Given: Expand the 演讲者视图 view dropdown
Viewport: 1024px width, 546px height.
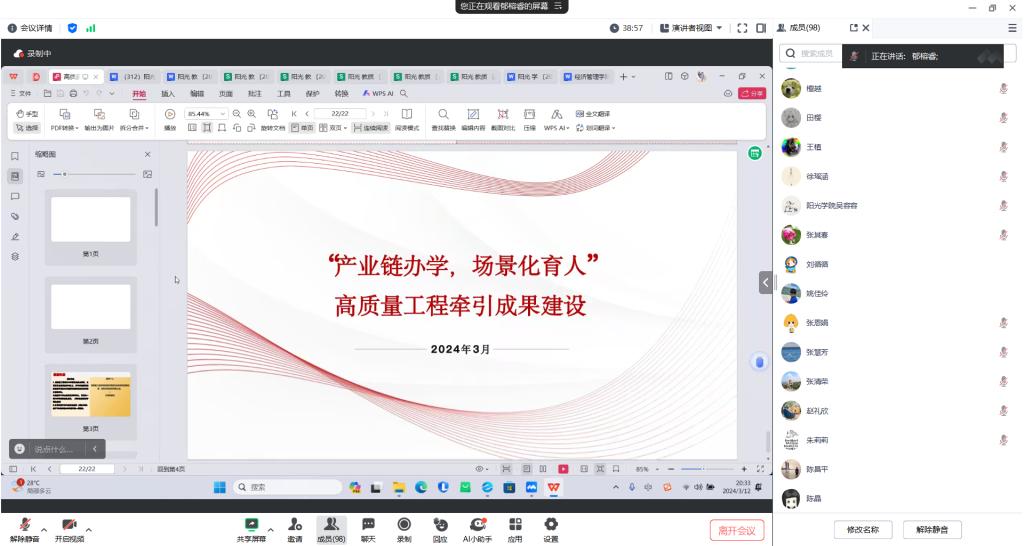Looking at the screenshot, I should pos(690,28).
